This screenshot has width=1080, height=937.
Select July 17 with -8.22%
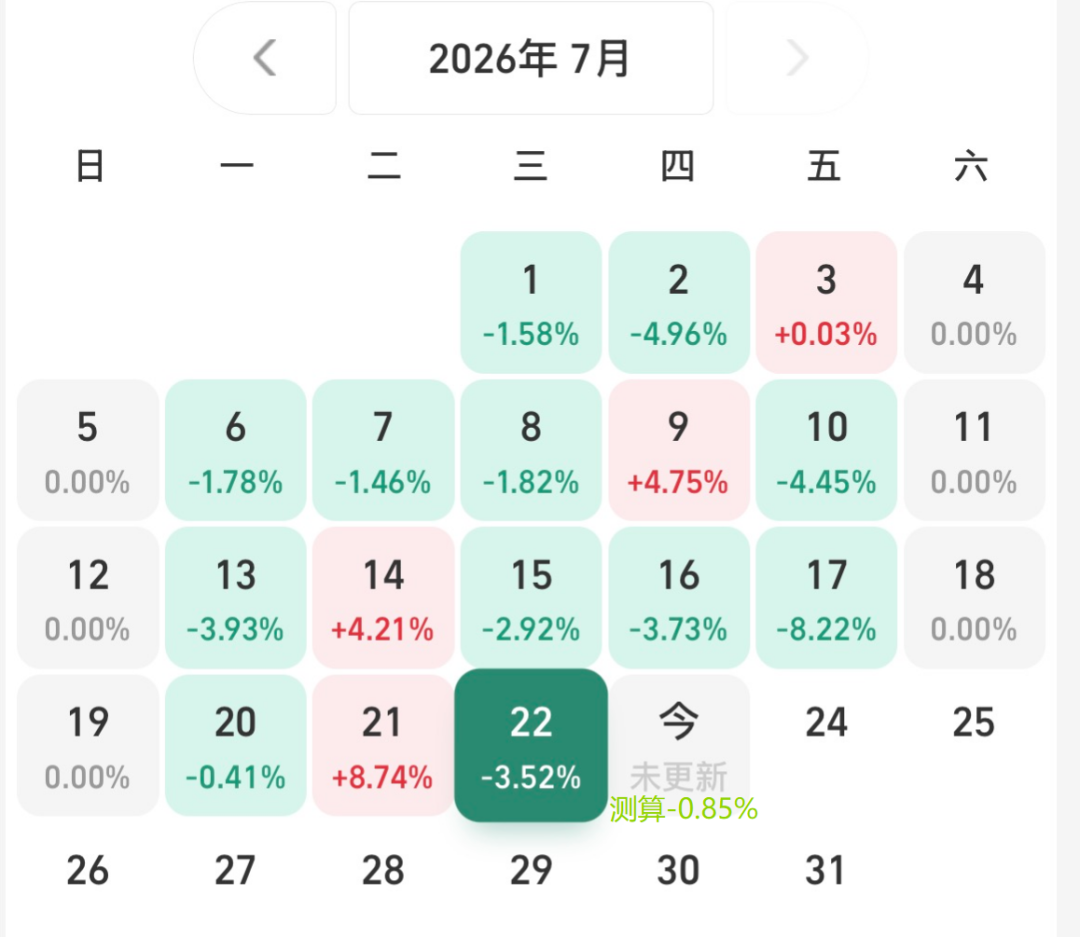[827, 598]
